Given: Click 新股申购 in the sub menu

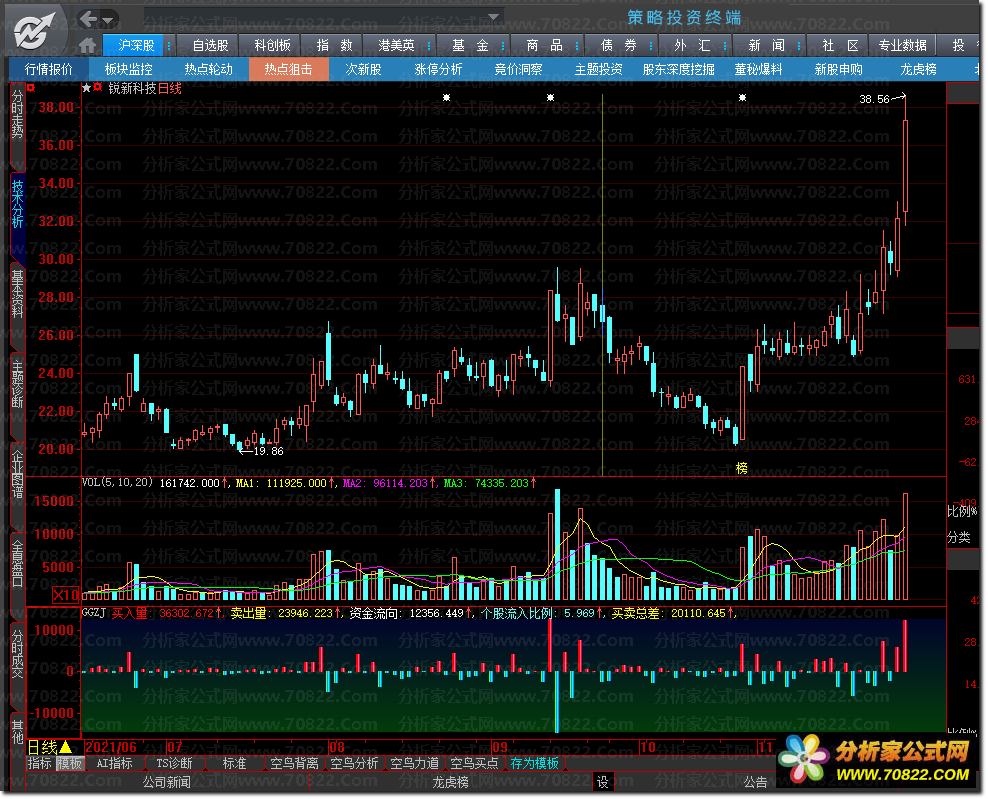Looking at the screenshot, I should [x=838, y=69].
